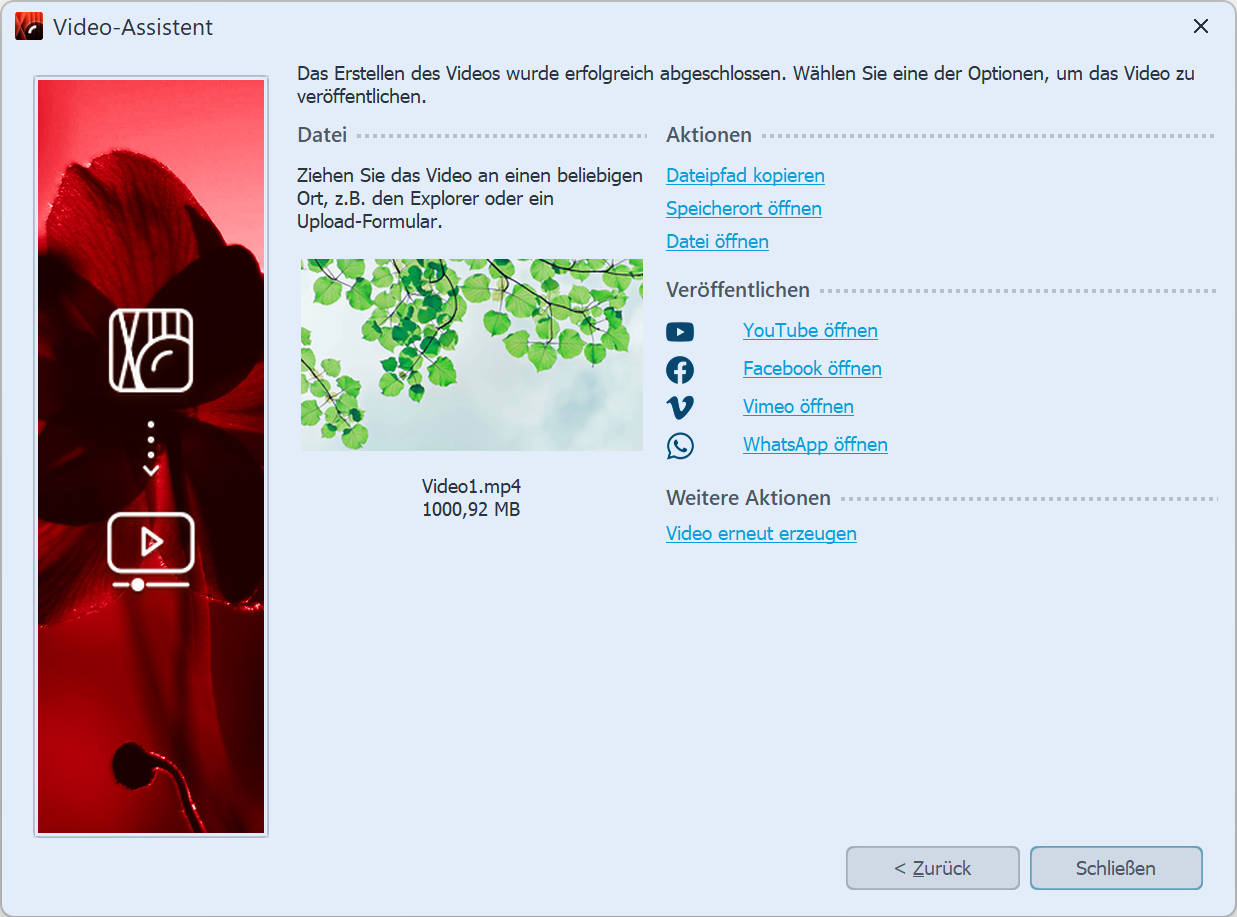Open YouTube via YouTube öffnen link
Image resolution: width=1237 pixels, height=917 pixels.
810,331
